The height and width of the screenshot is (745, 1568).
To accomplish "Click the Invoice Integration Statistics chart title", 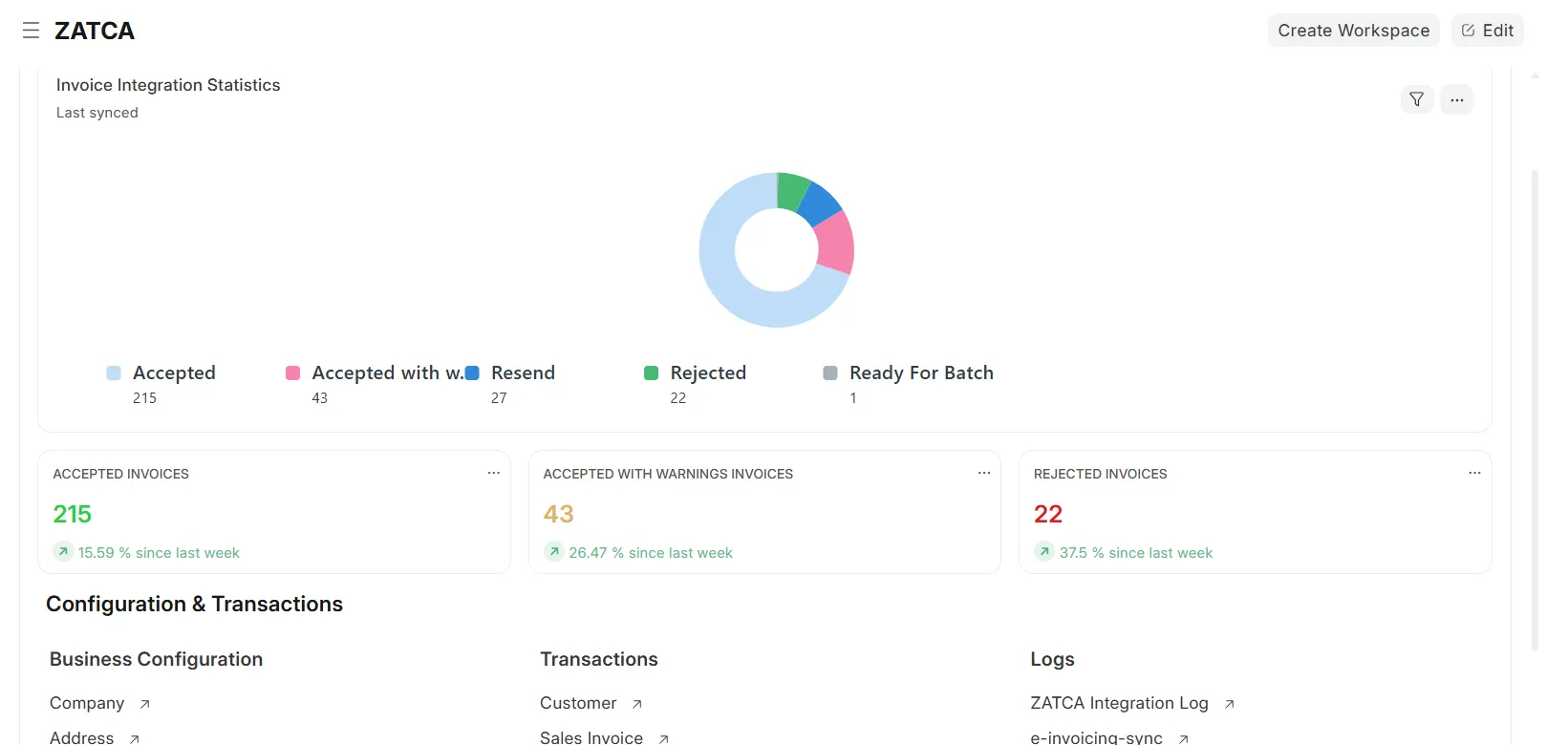I will tap(168, 85).
